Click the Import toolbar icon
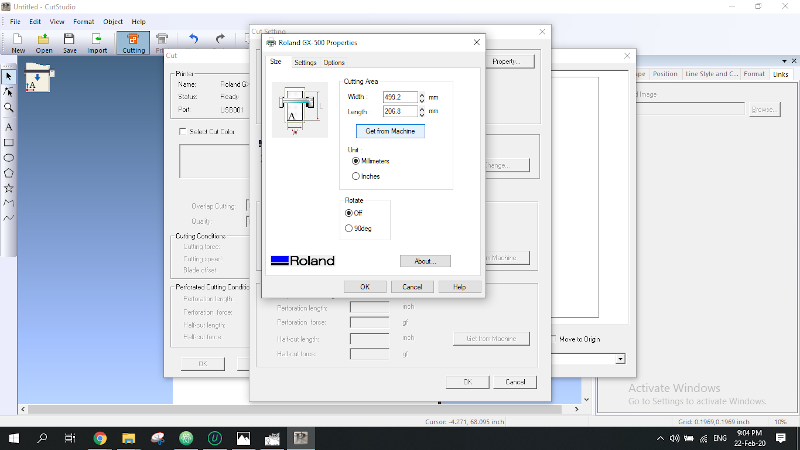Screen dimensions: 800x450 pyautogui.click(x=97, y=43)
